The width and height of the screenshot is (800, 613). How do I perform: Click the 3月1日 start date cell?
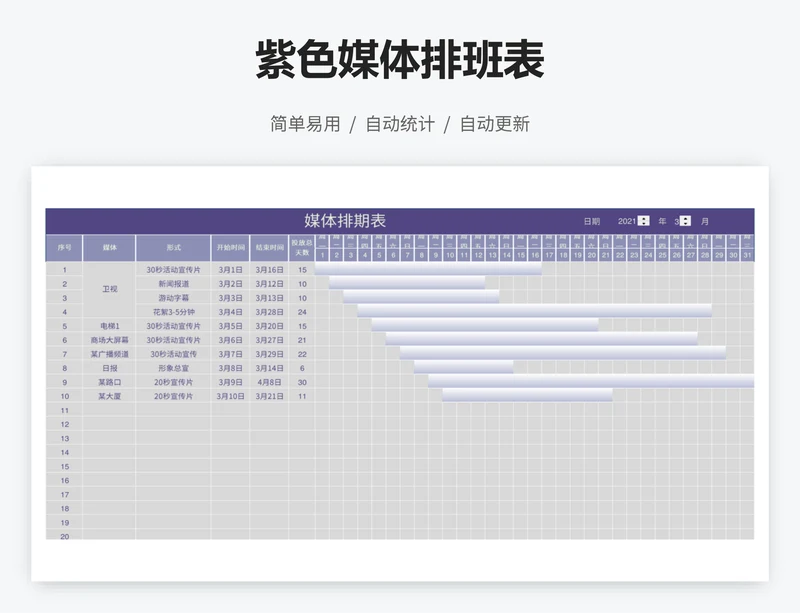(x=232, y=269)
